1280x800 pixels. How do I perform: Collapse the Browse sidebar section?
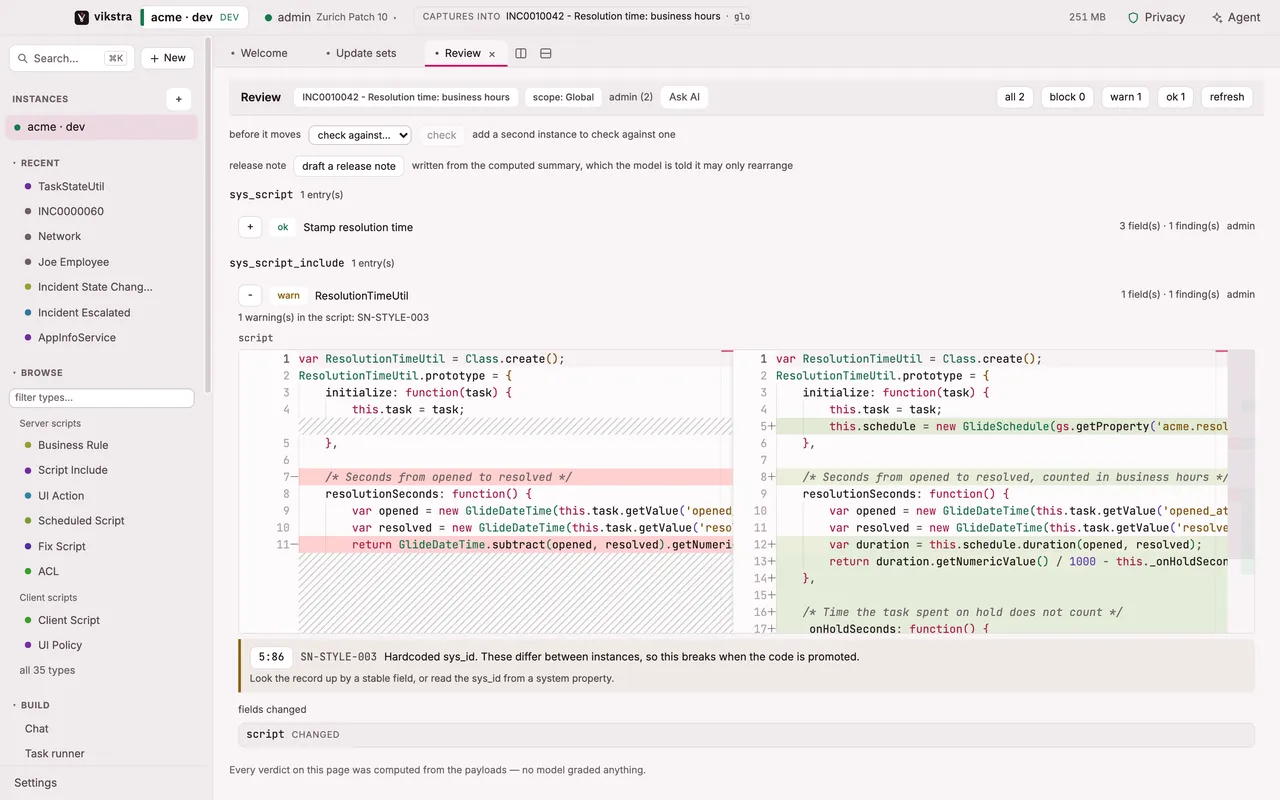37,373
